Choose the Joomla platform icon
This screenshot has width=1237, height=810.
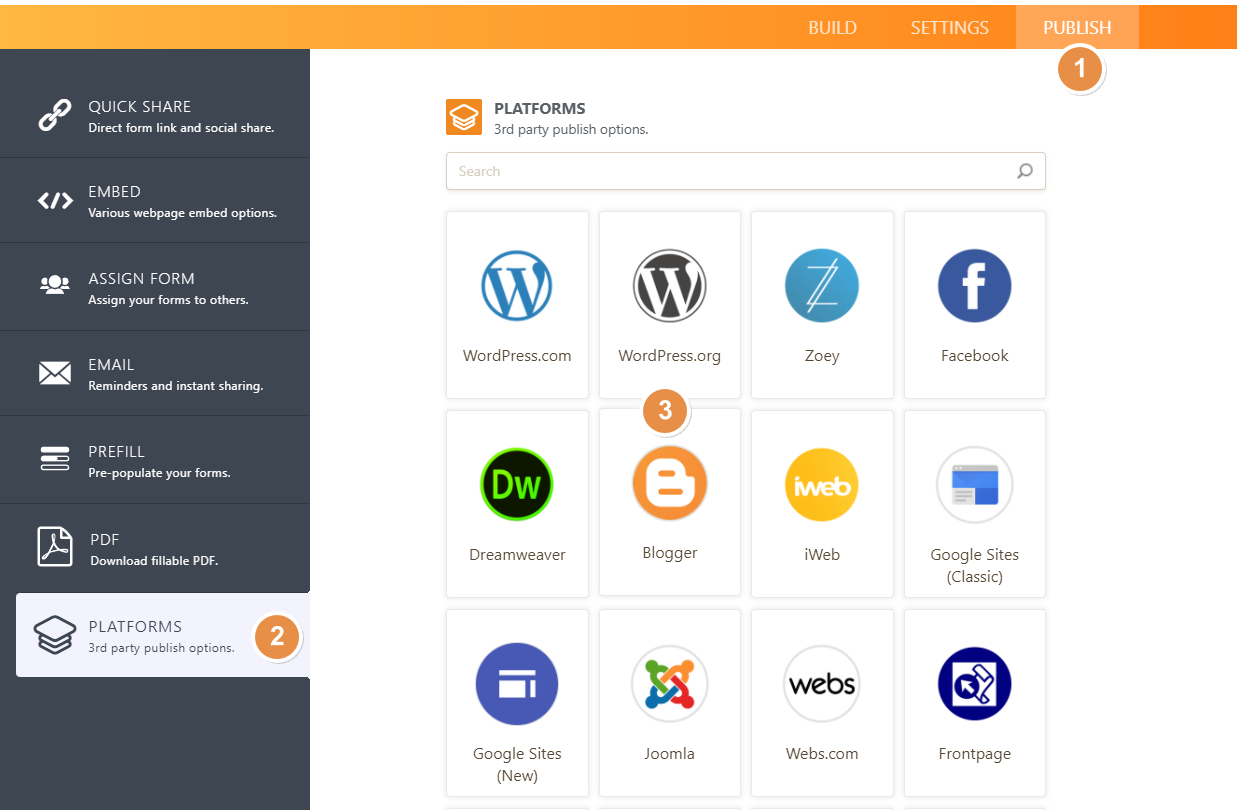tap(669, 684)
